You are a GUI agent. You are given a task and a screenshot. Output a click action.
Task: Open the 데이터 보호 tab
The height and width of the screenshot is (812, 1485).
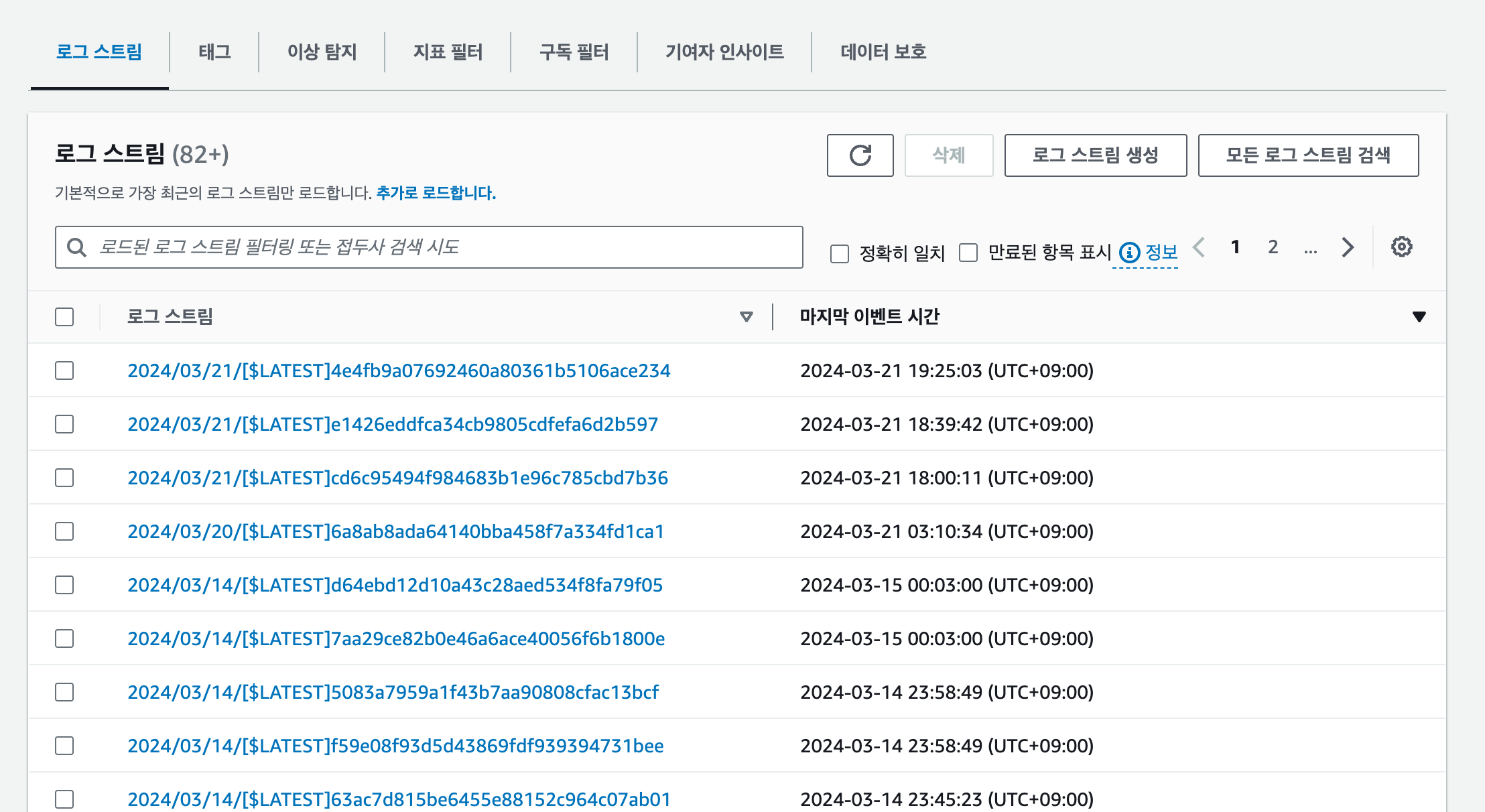pos(883,52)
